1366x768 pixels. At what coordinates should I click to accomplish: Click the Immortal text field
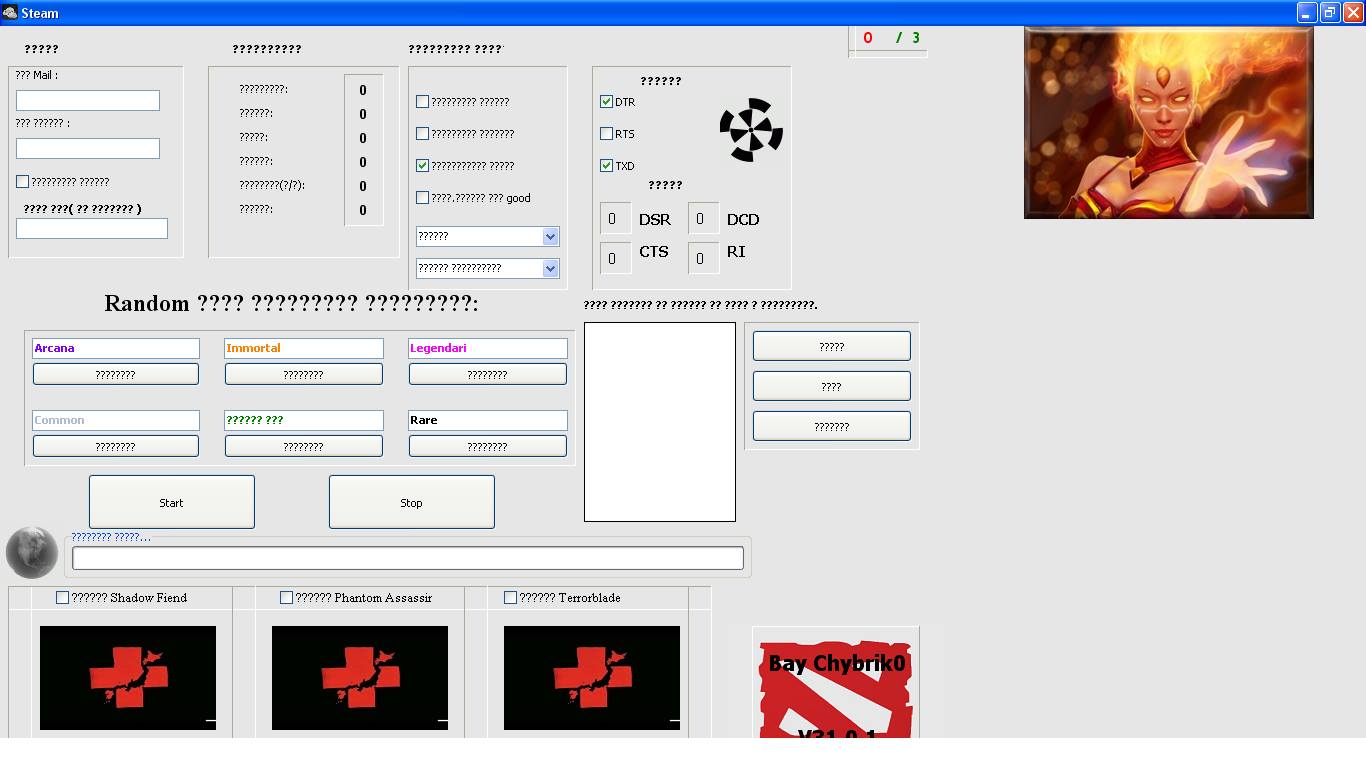[x=304, y=348]
